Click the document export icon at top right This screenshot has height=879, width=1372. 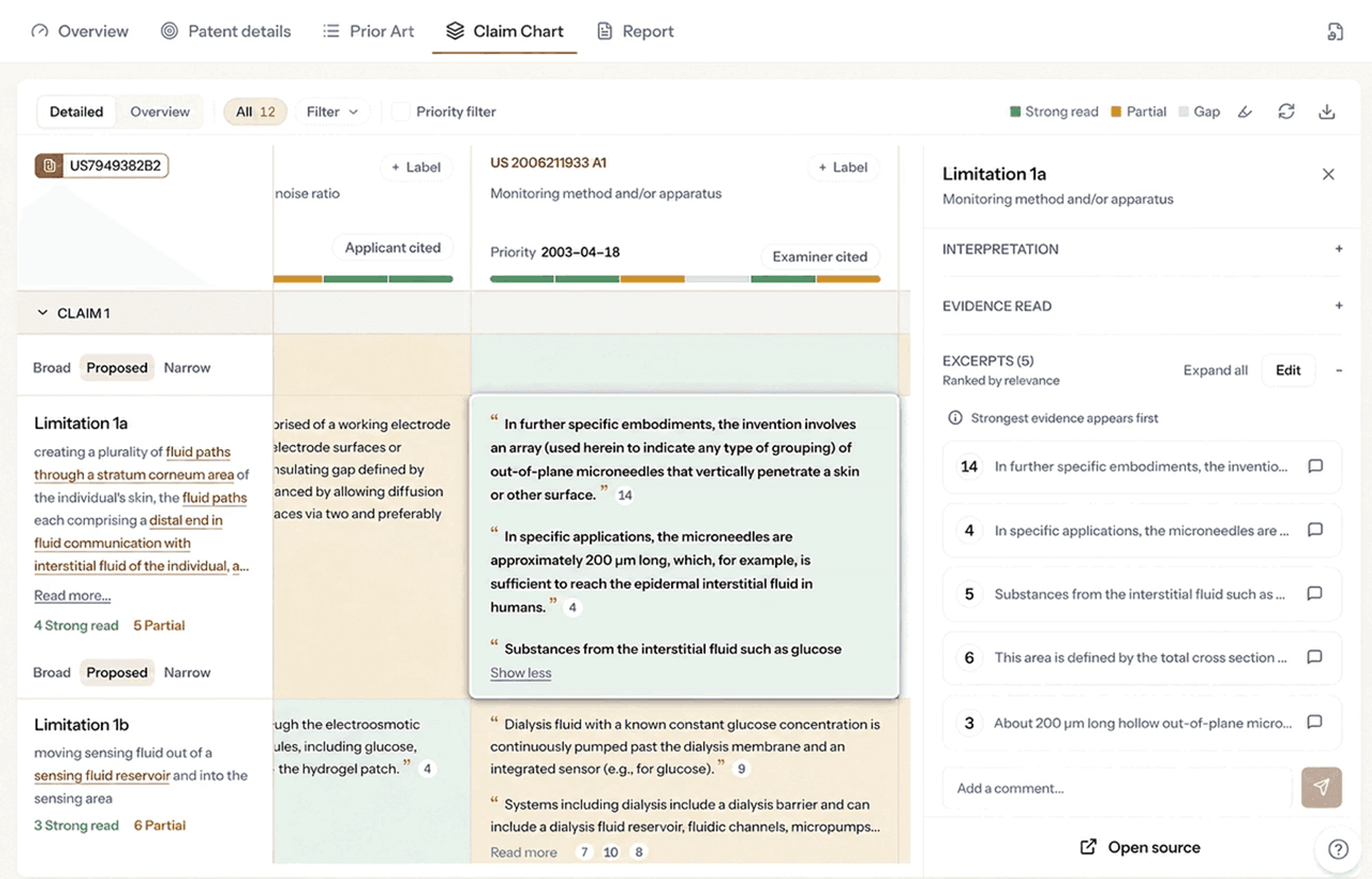(1334, 32)
